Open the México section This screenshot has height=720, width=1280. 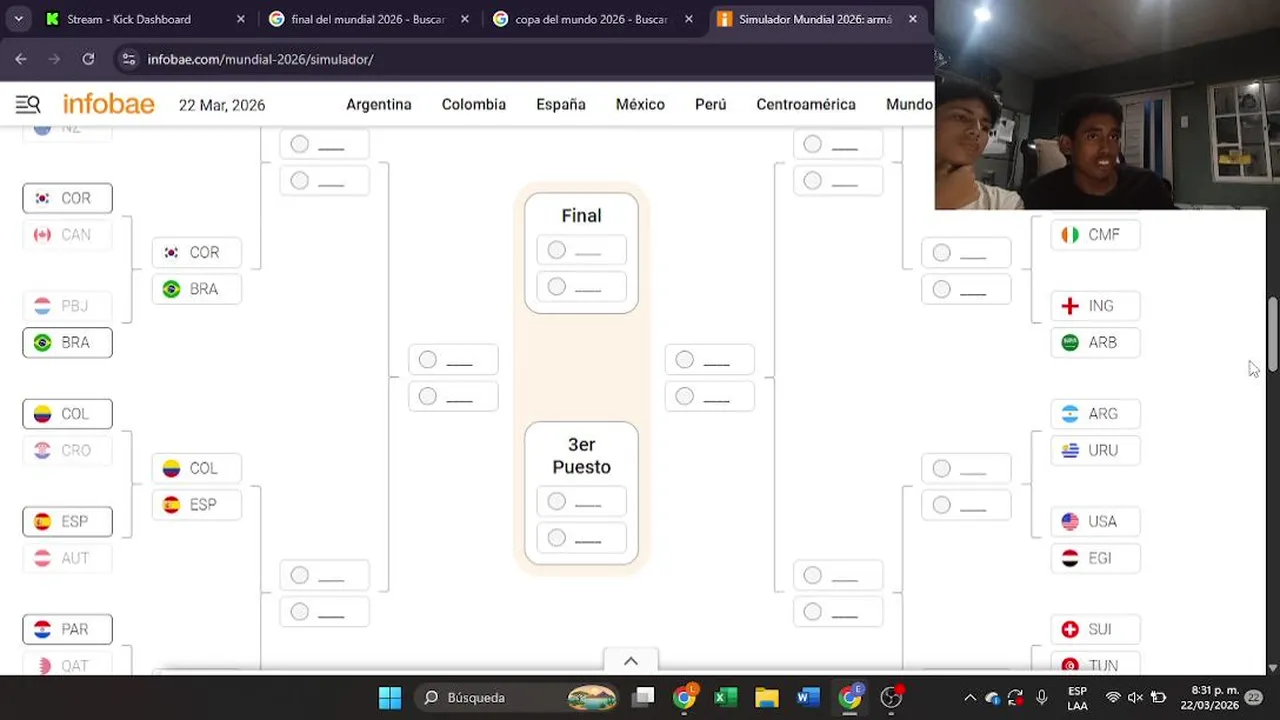(640, 104)
